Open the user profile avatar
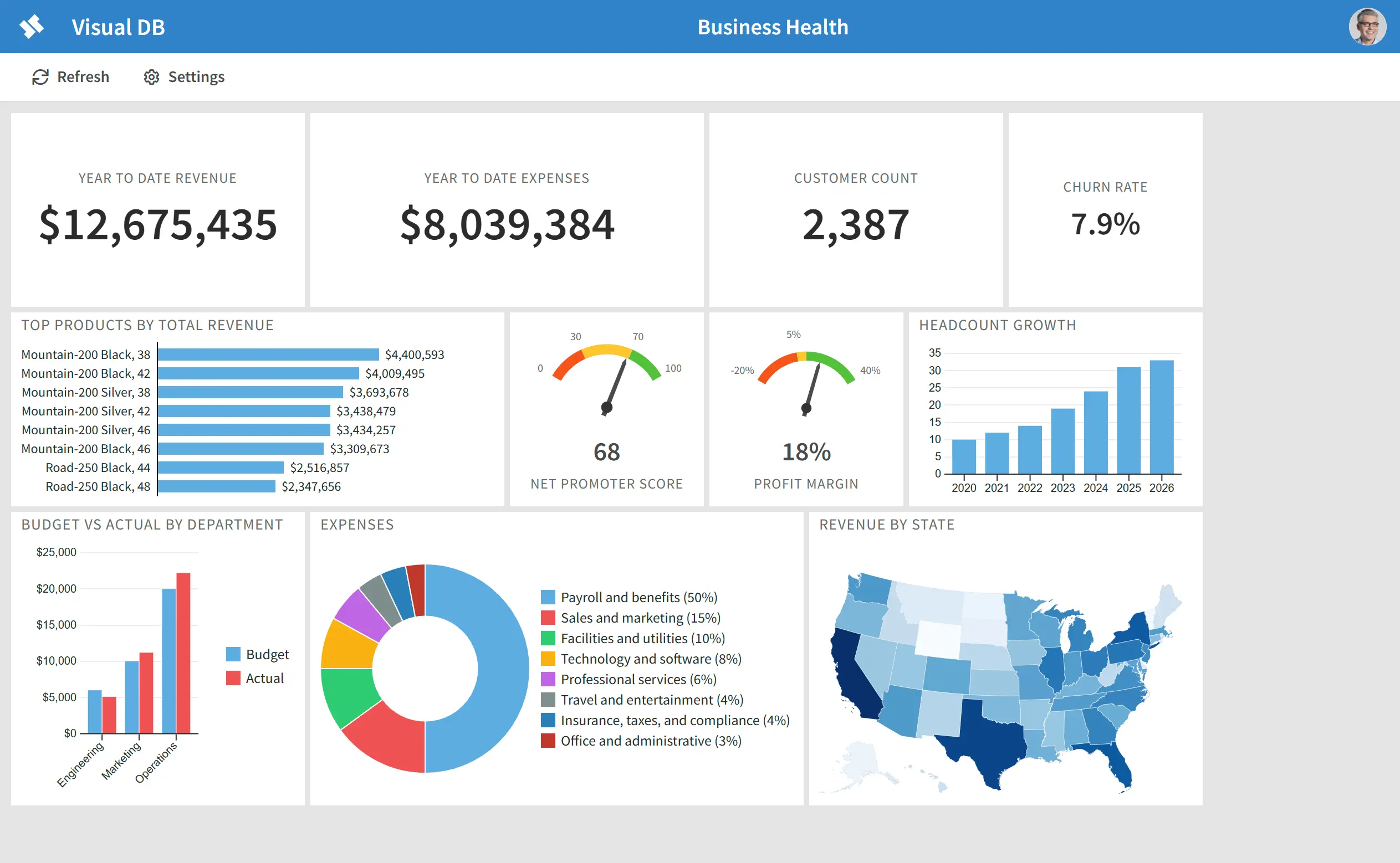 (1367, 26)
